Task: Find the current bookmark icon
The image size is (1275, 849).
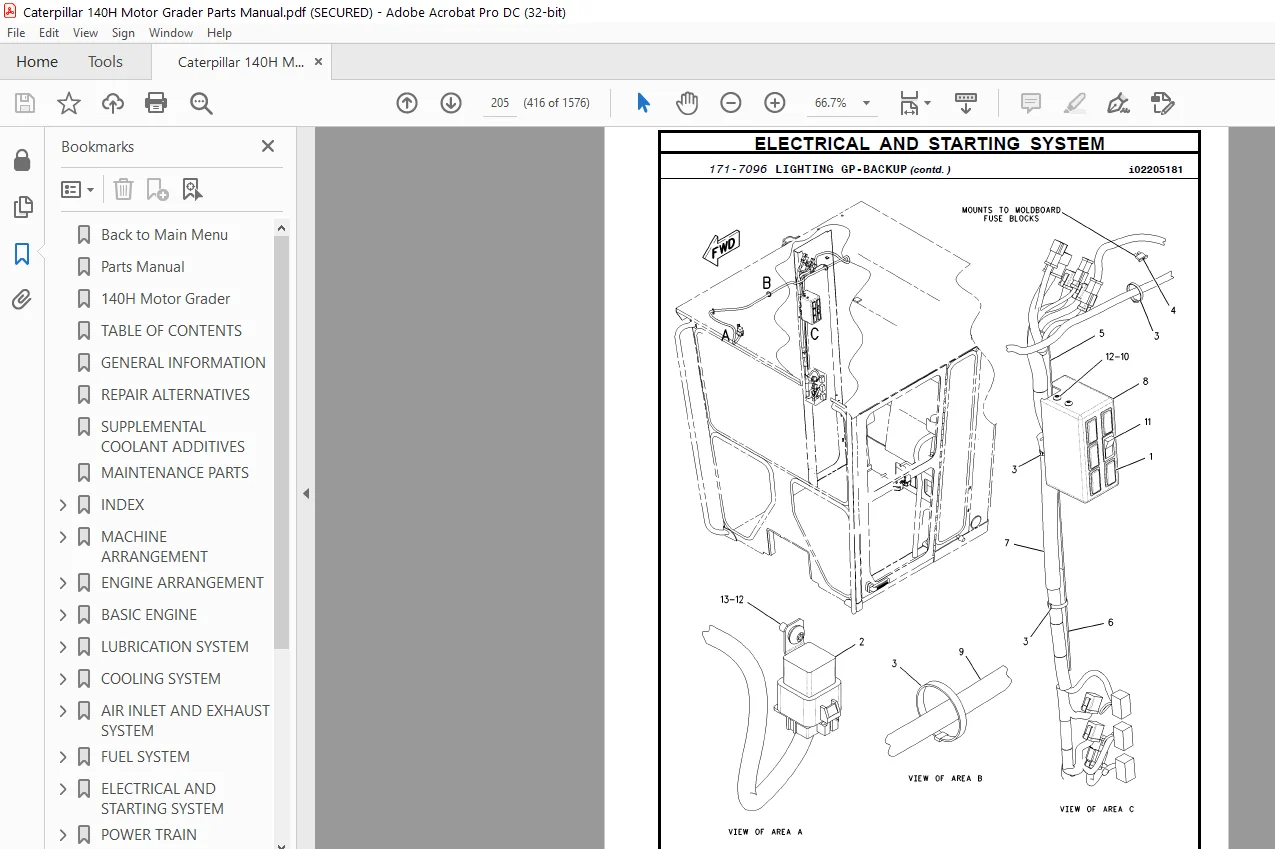Action: [x=192, y=189]
